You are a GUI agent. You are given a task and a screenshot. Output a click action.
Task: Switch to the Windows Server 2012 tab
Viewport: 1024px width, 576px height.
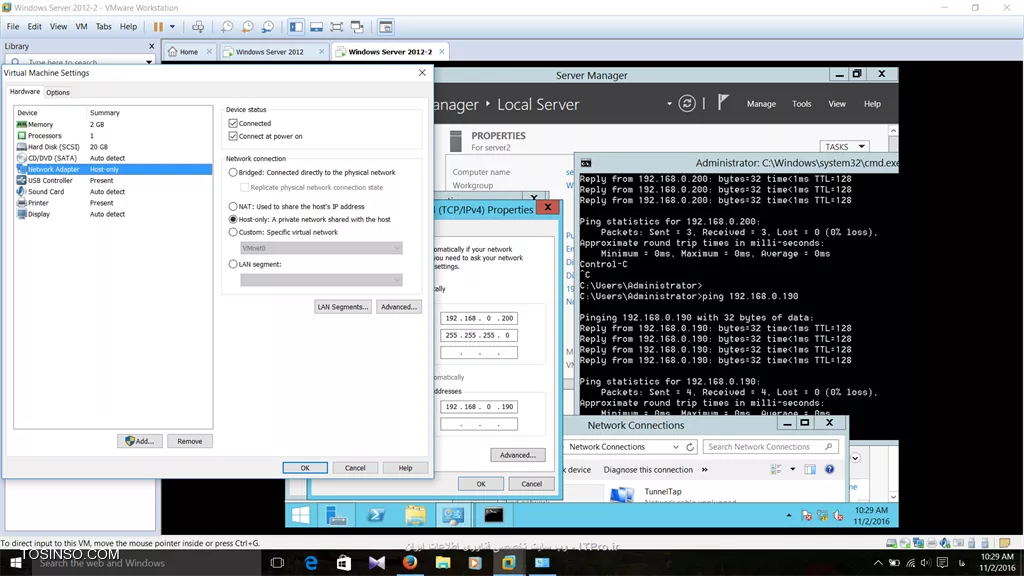pyautogui.click(x=269, y=52)
